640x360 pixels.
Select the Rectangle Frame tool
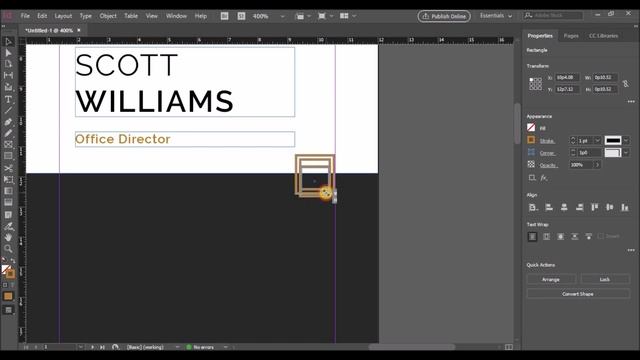(x=8, y=144)
